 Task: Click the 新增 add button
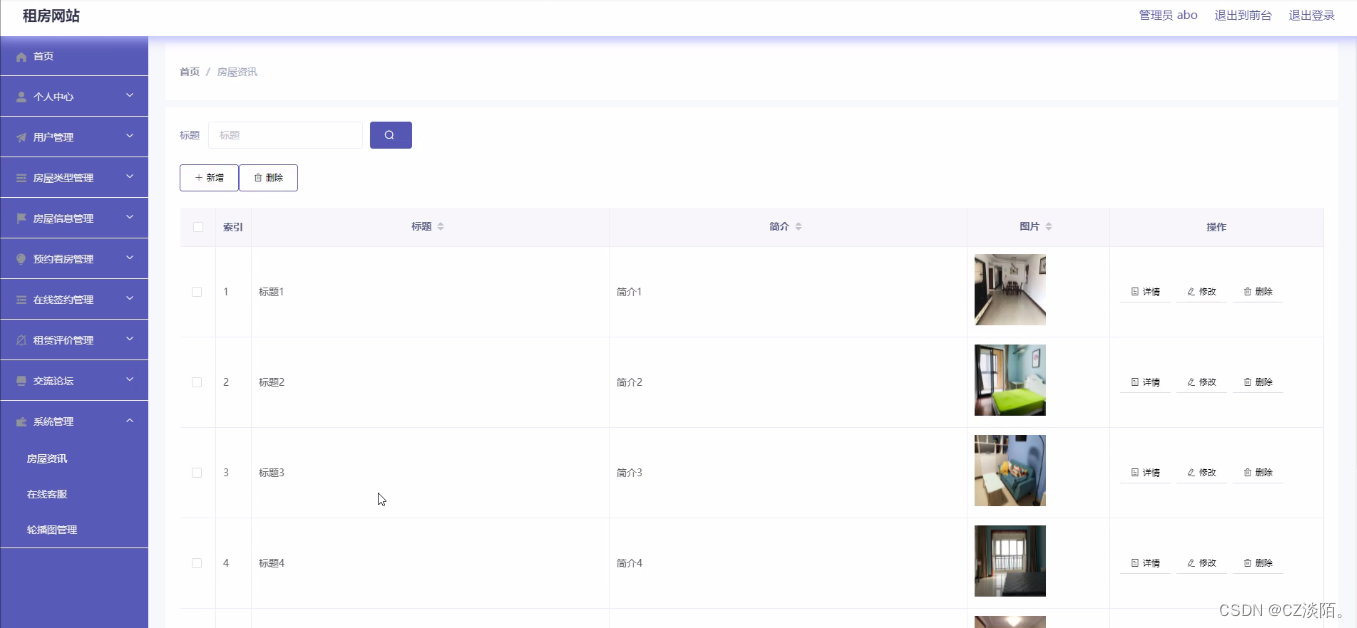coord(209,178)
